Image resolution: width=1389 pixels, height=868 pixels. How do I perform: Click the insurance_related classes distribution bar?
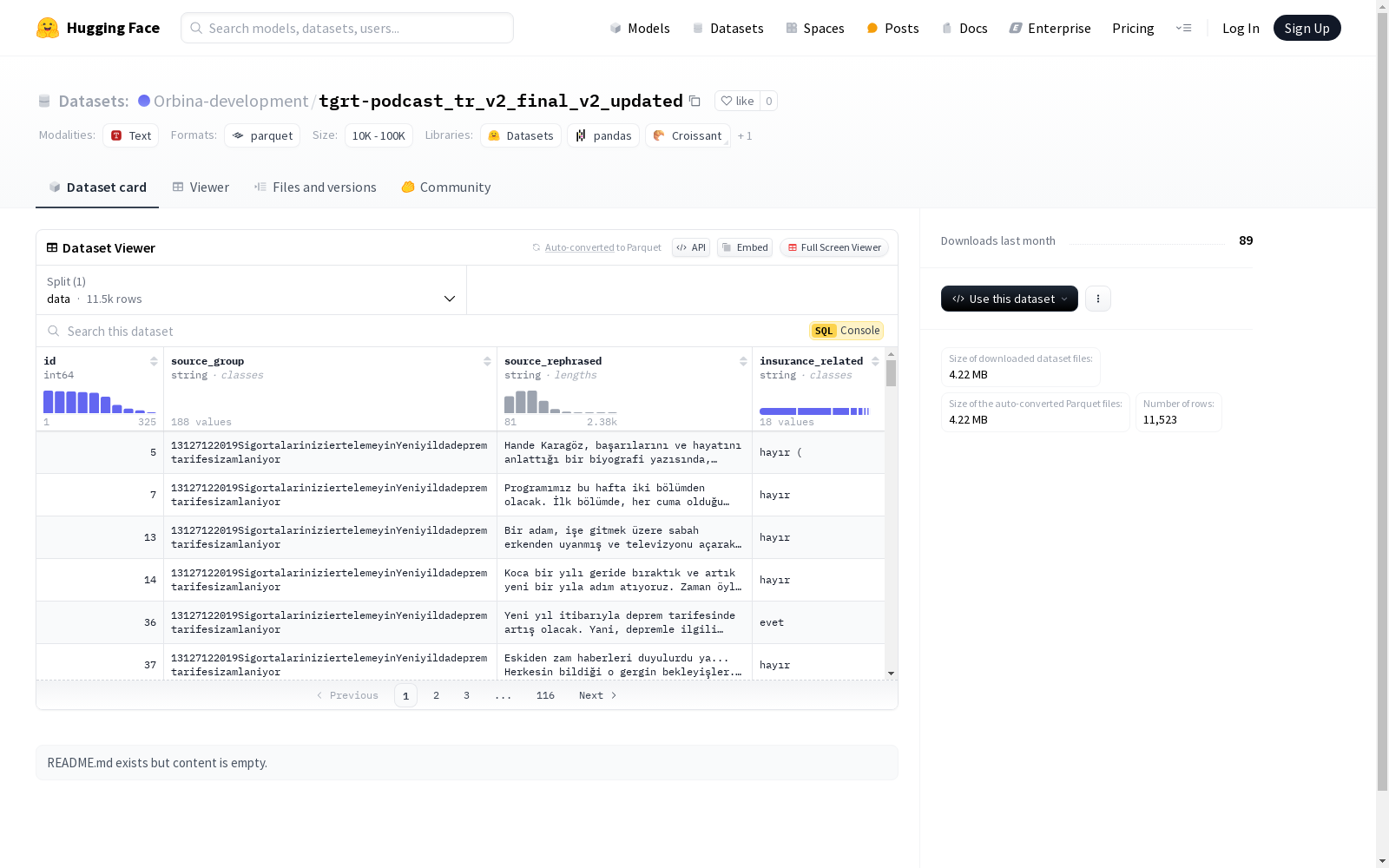pyautogui.click(x=814, y=411)
